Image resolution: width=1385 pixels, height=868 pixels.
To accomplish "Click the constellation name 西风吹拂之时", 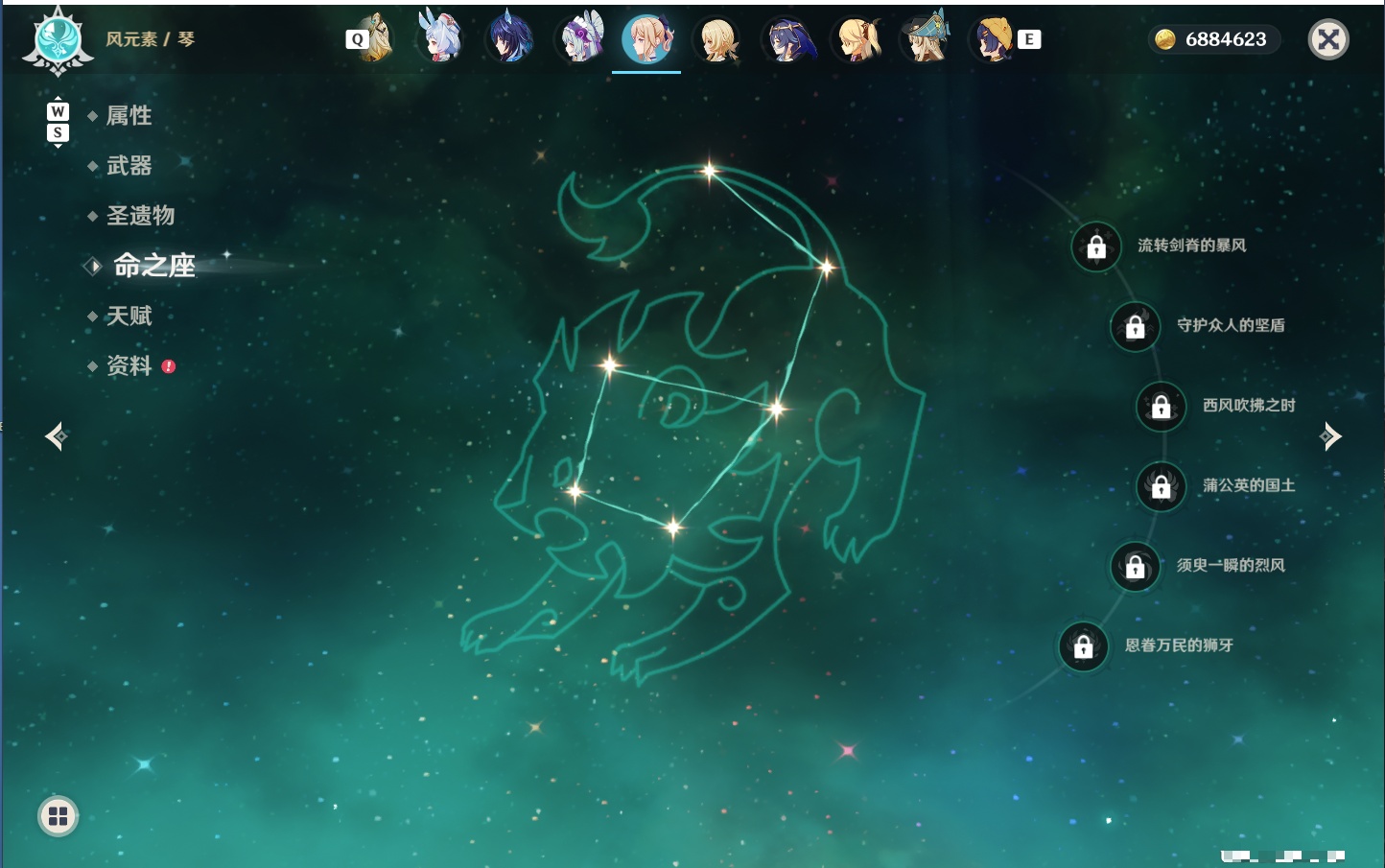I will pyautogui.click(x=1249, y=405).
